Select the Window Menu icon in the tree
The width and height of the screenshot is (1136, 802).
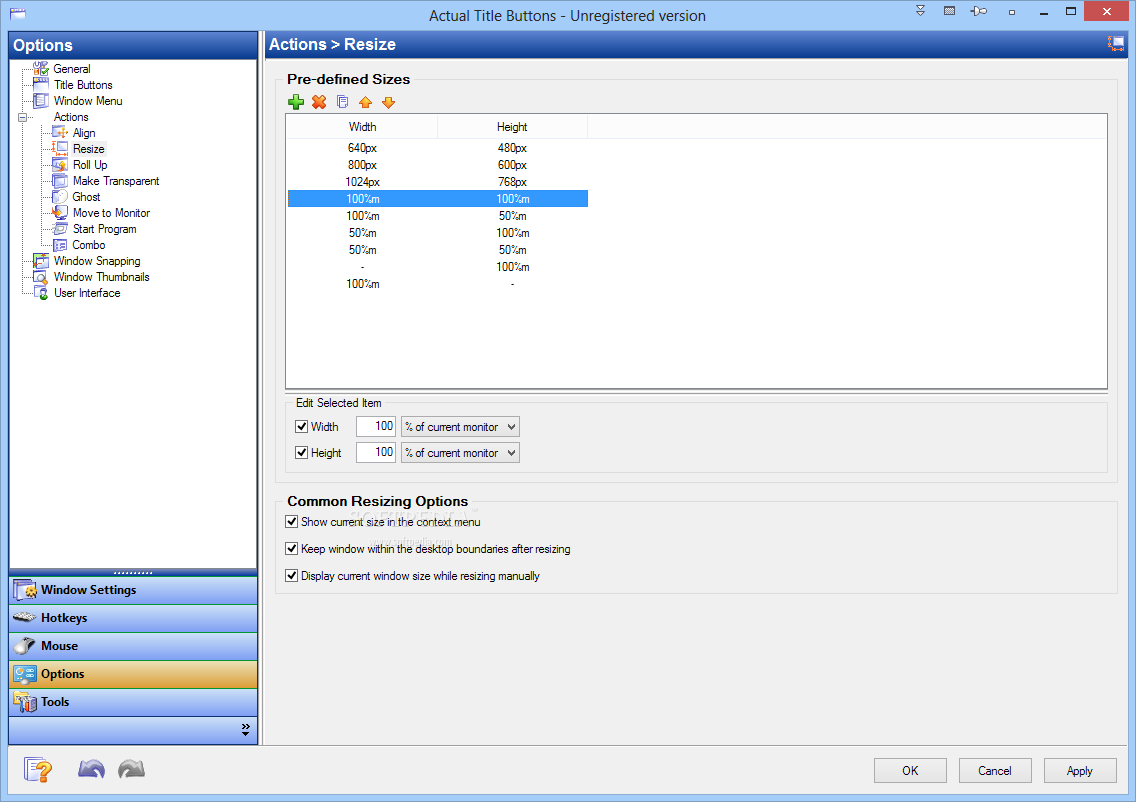41,101
